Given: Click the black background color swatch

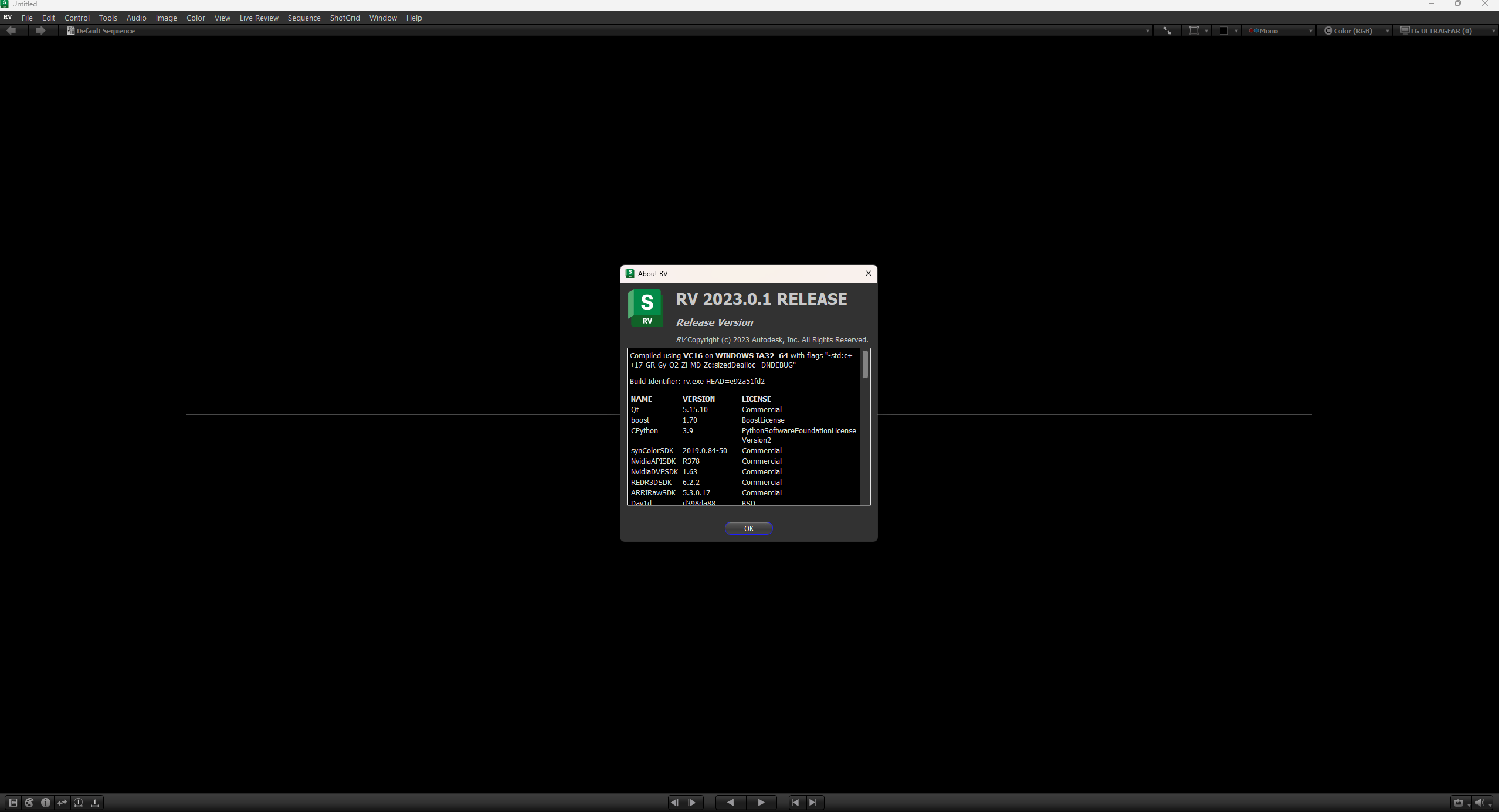Looking at the screenshot, I should (1224, 30).
